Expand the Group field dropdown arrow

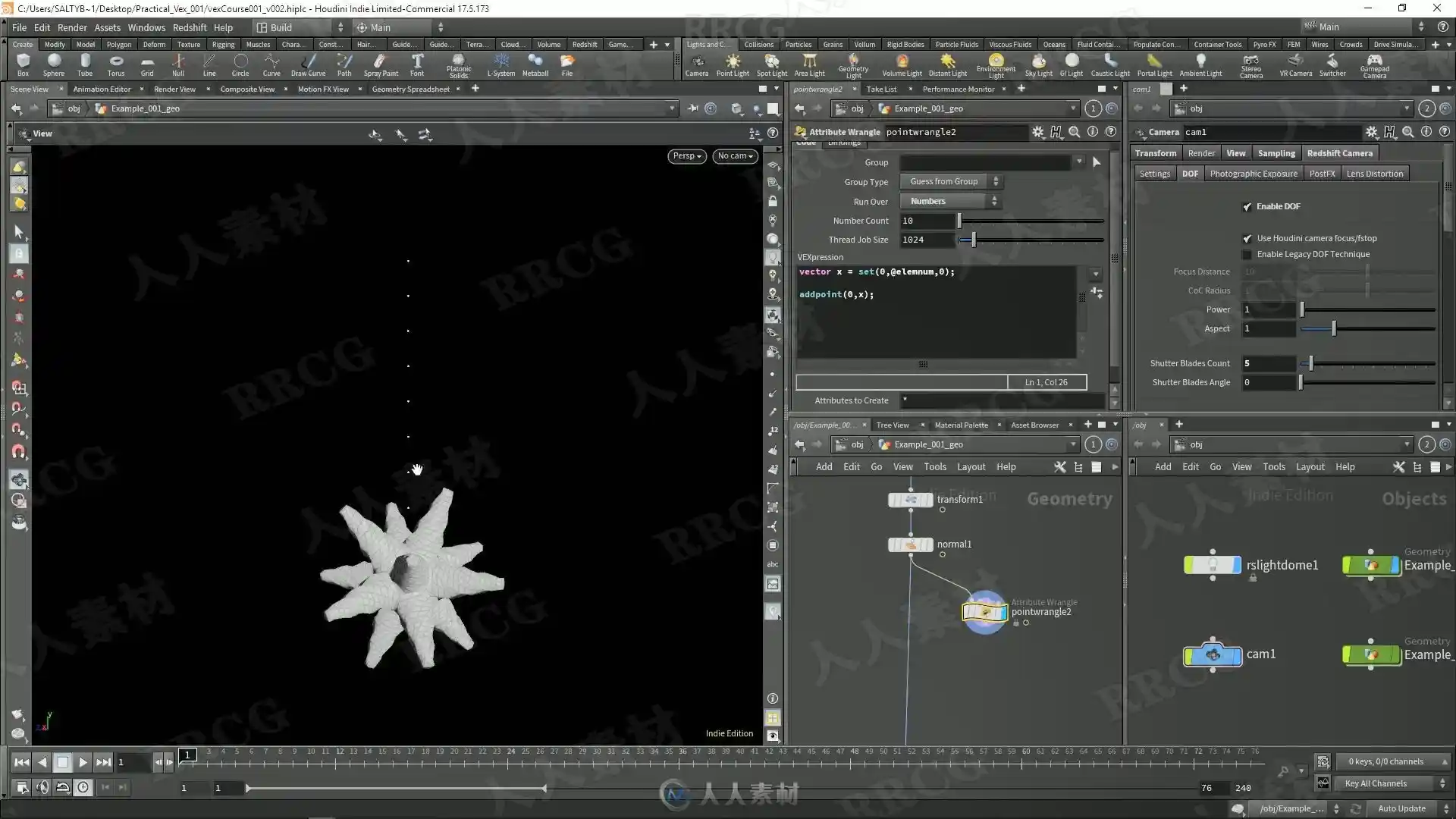[1078, 162]
